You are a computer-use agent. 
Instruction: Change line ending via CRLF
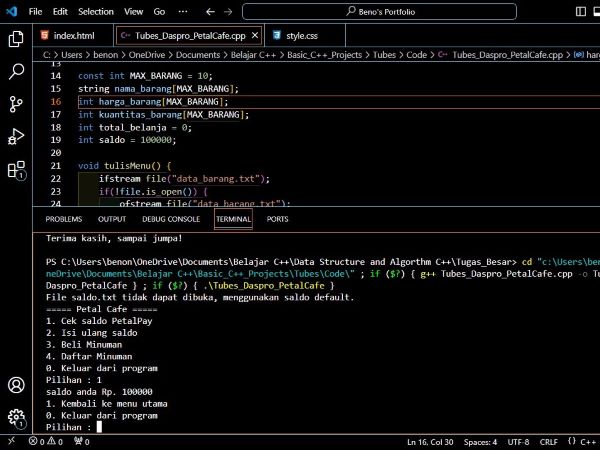point(550,441)
